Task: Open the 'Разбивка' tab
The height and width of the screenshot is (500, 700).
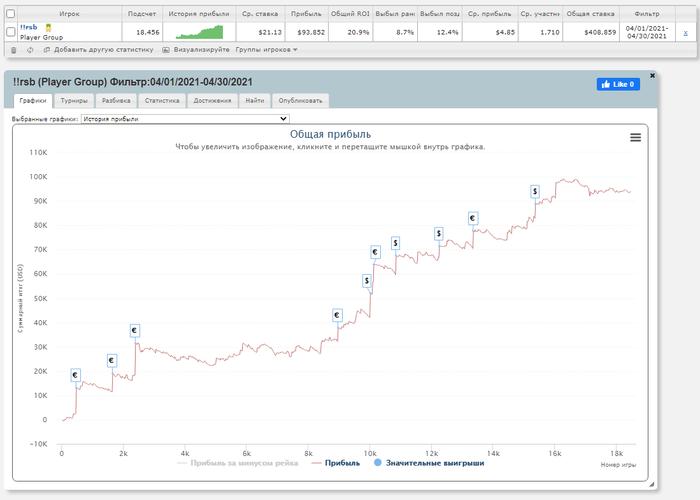Action: 116,100
